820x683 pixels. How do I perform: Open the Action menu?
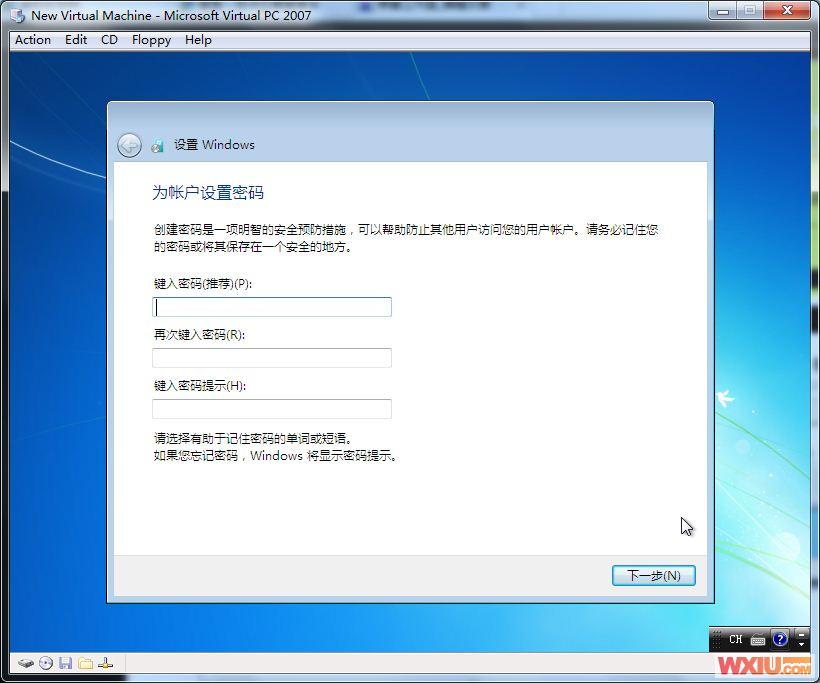[33, 40]
